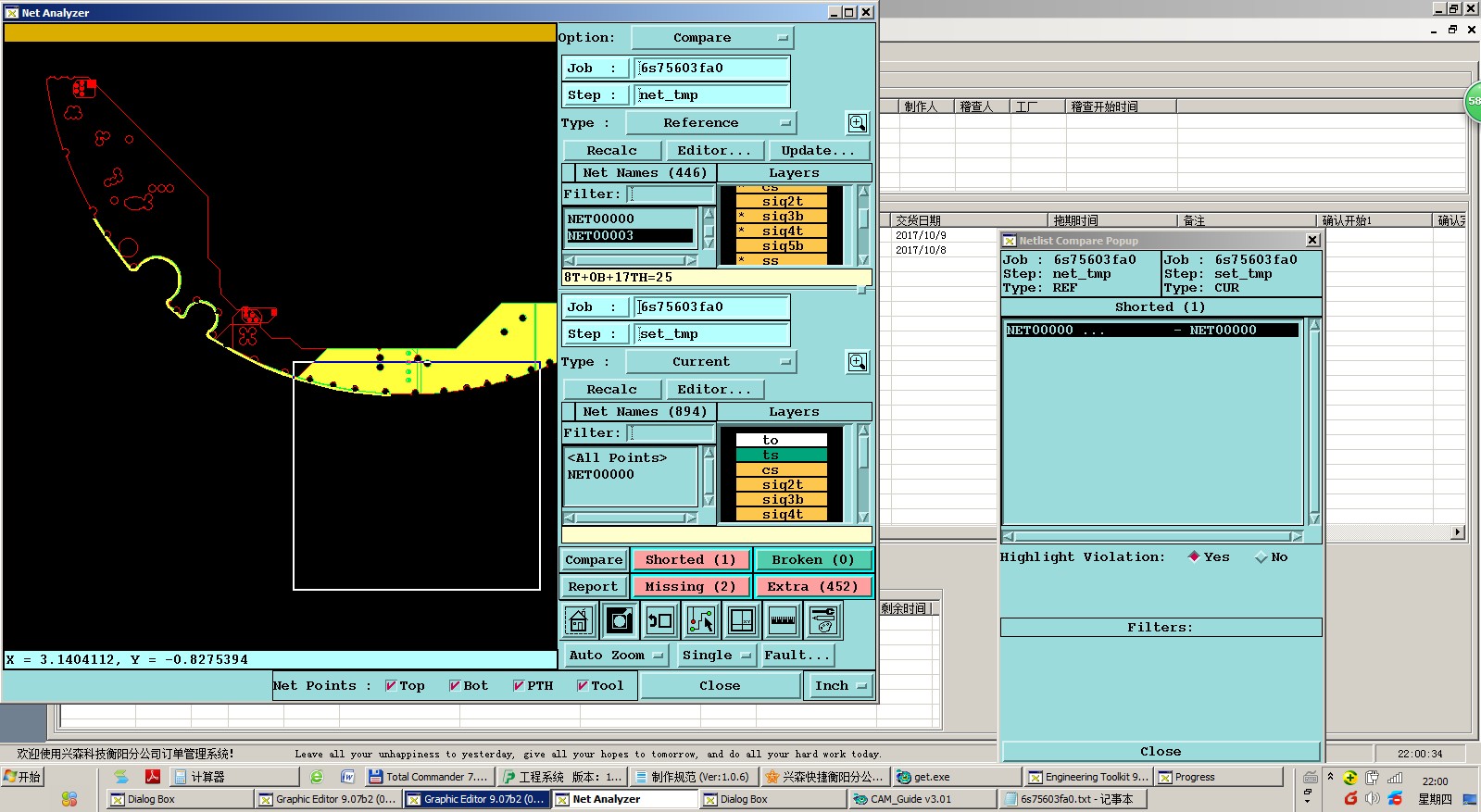Open the green browser icon in the taskbar

318,777
